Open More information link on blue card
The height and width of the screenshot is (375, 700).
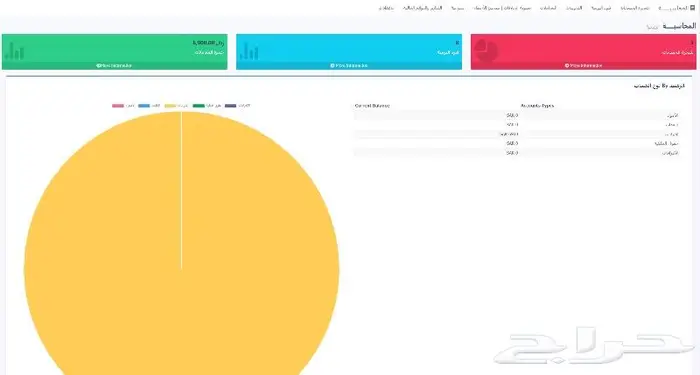(349, 66)
